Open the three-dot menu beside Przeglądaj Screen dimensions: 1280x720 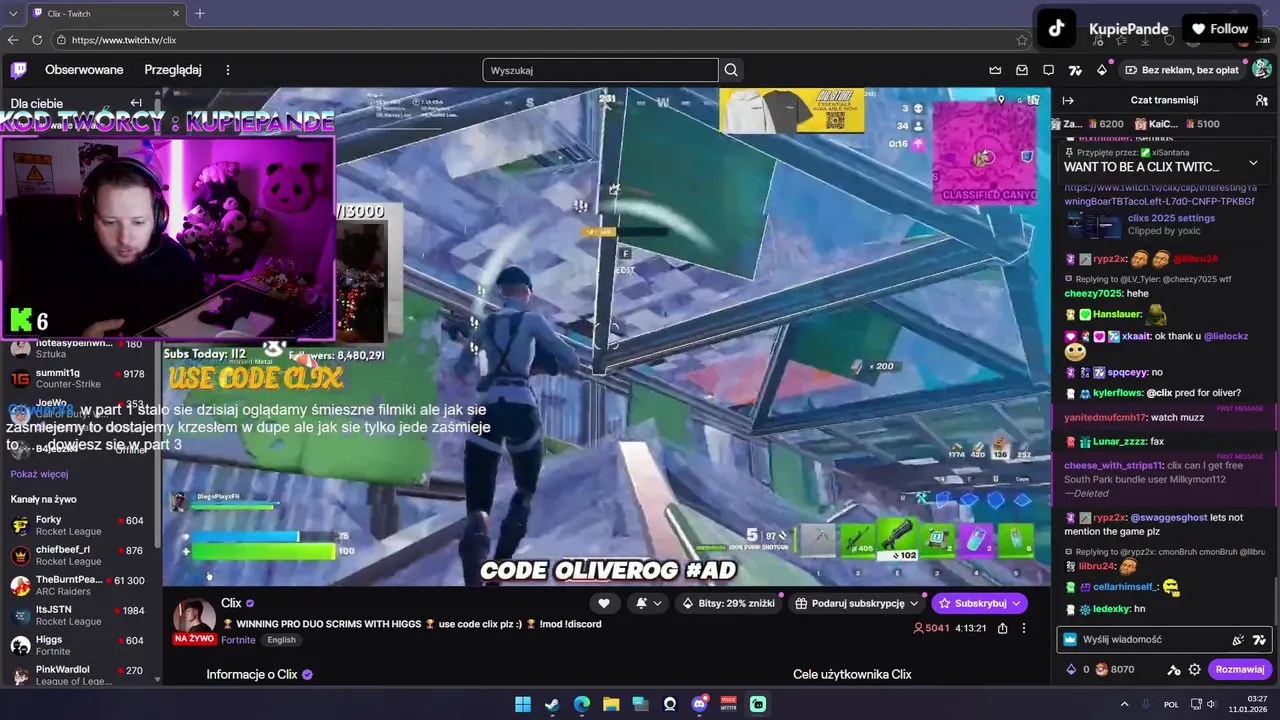click(x=228, y=70)
